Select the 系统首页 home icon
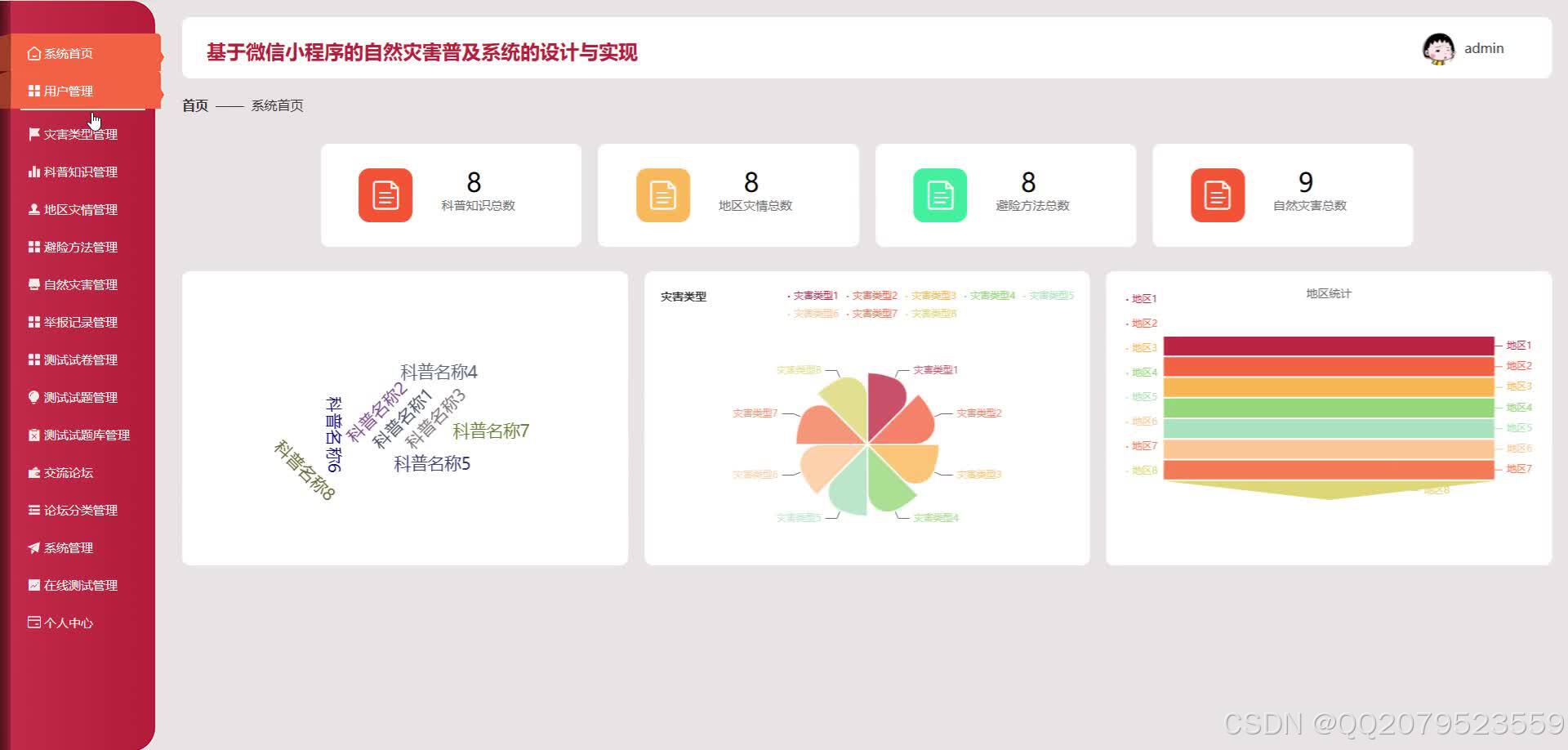Image resolution: width=1568 pixels, height=750 pixels. click(x=33, y=52)
